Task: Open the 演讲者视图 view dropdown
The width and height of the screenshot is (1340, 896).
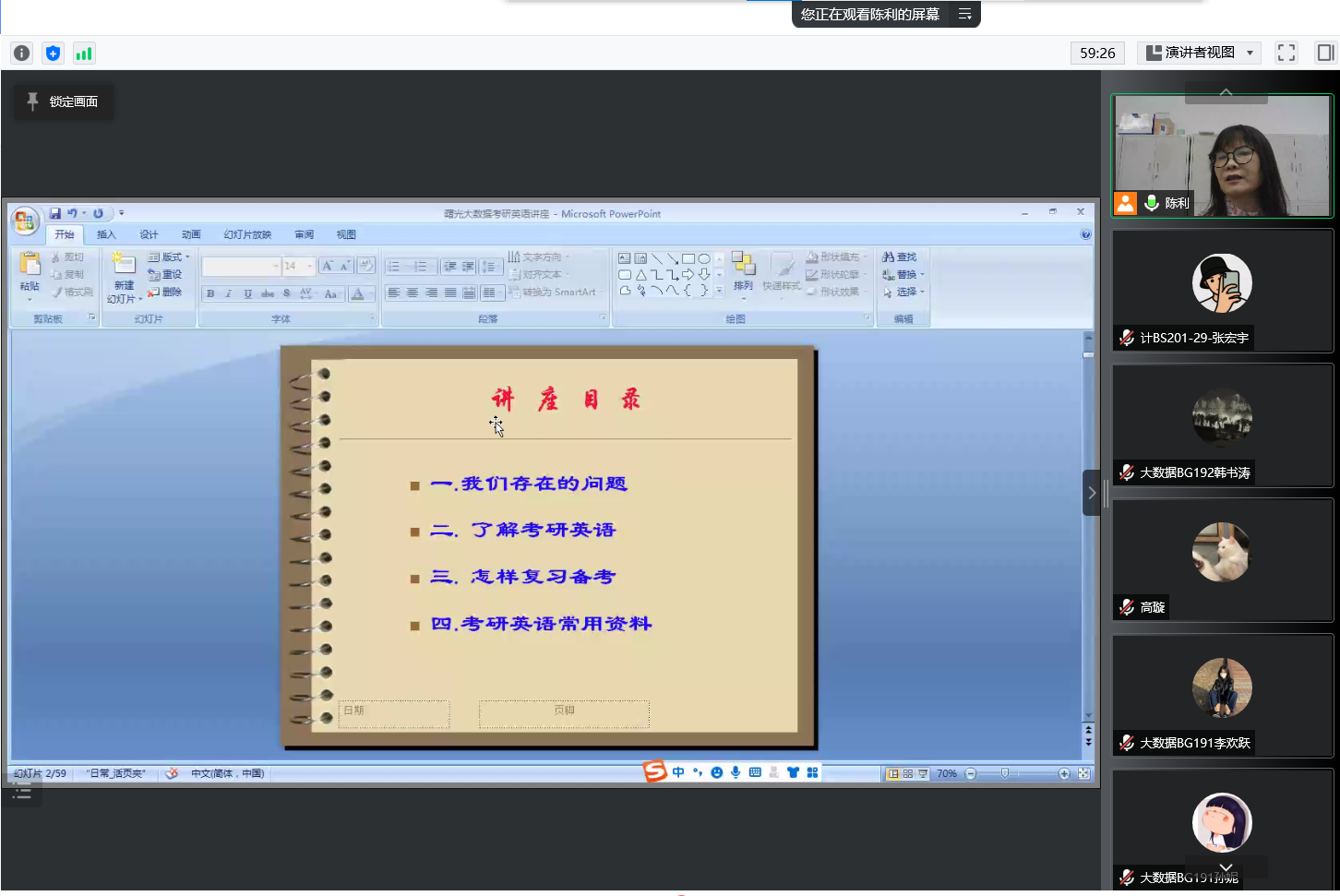Action: (1199, 53)
